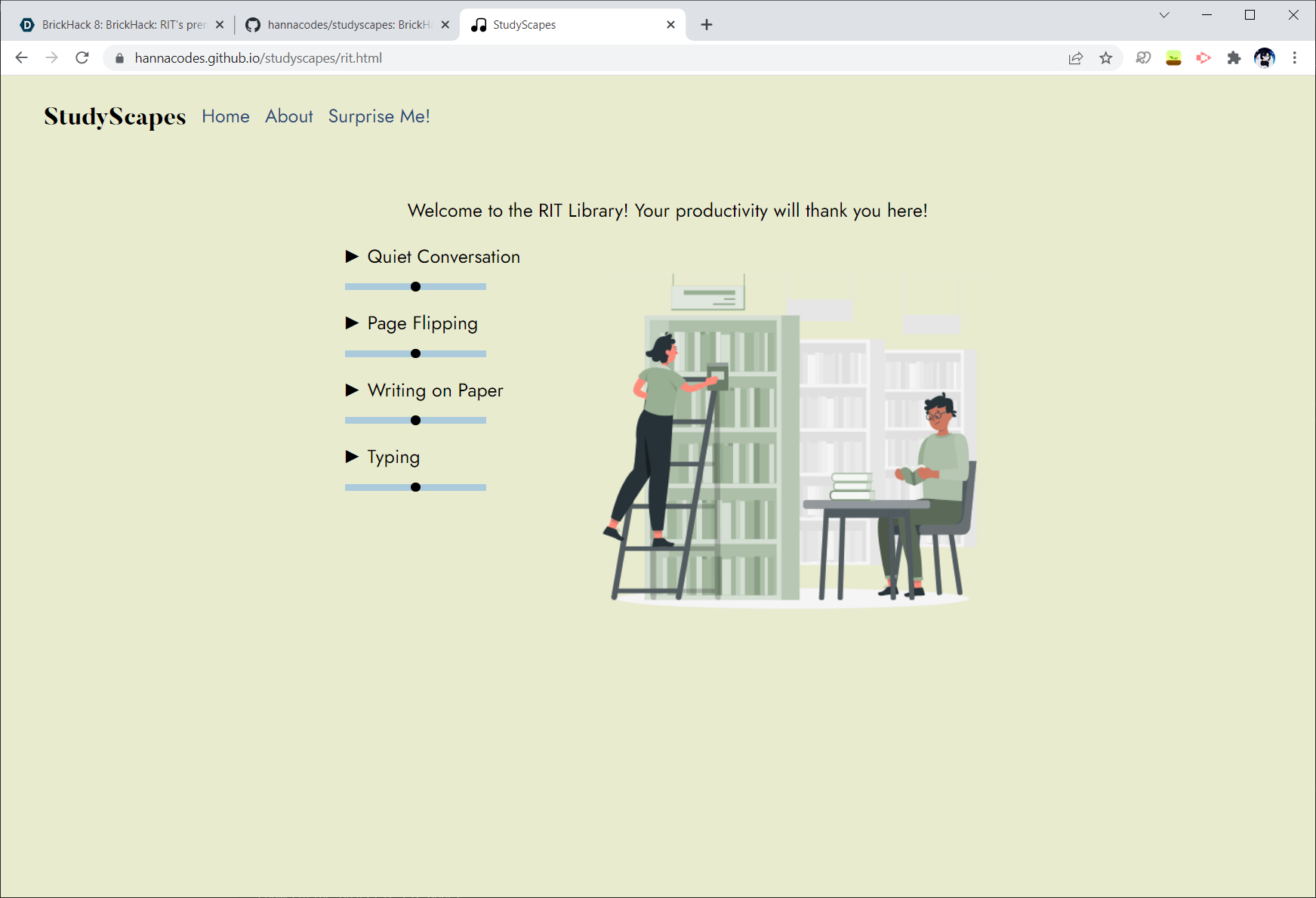This screenshot has width=1316, height=898.
Task: Click the Typing label
Action: coord(393,457)
